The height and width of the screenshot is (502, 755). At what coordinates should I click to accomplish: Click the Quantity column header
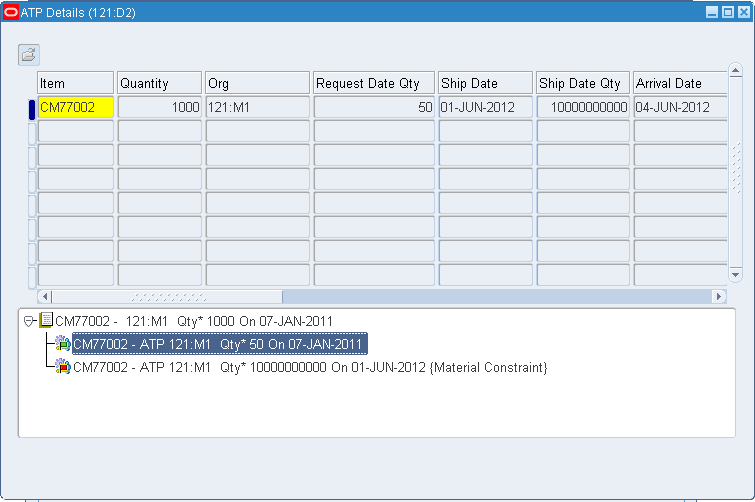tap(159, 83)
